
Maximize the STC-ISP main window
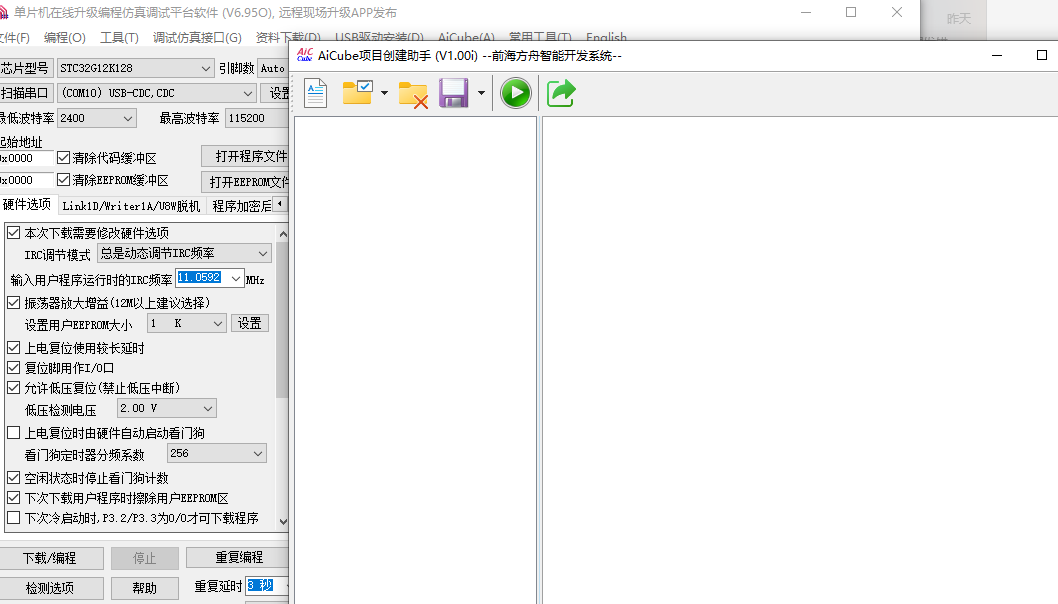pyautogui.click(x=851, y=12)
